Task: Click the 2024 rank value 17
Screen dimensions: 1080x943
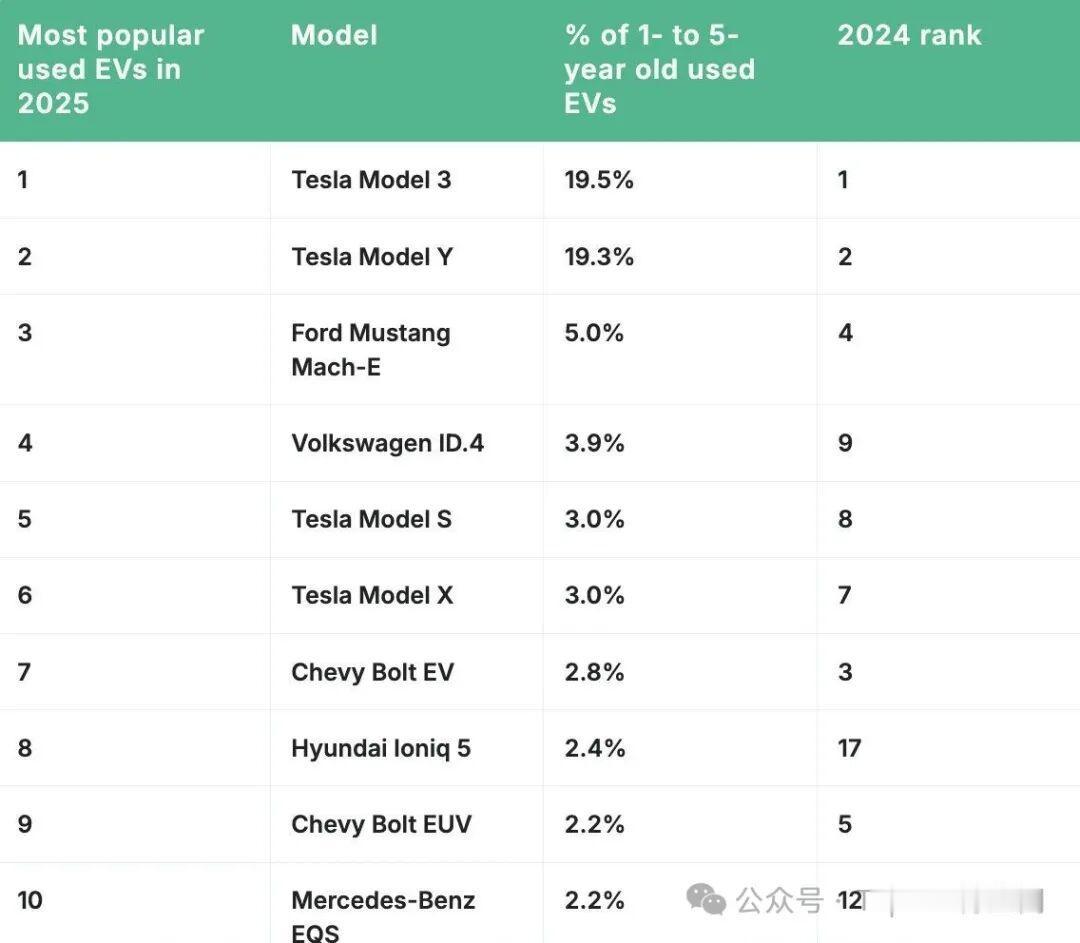Action: click(849, 748)
